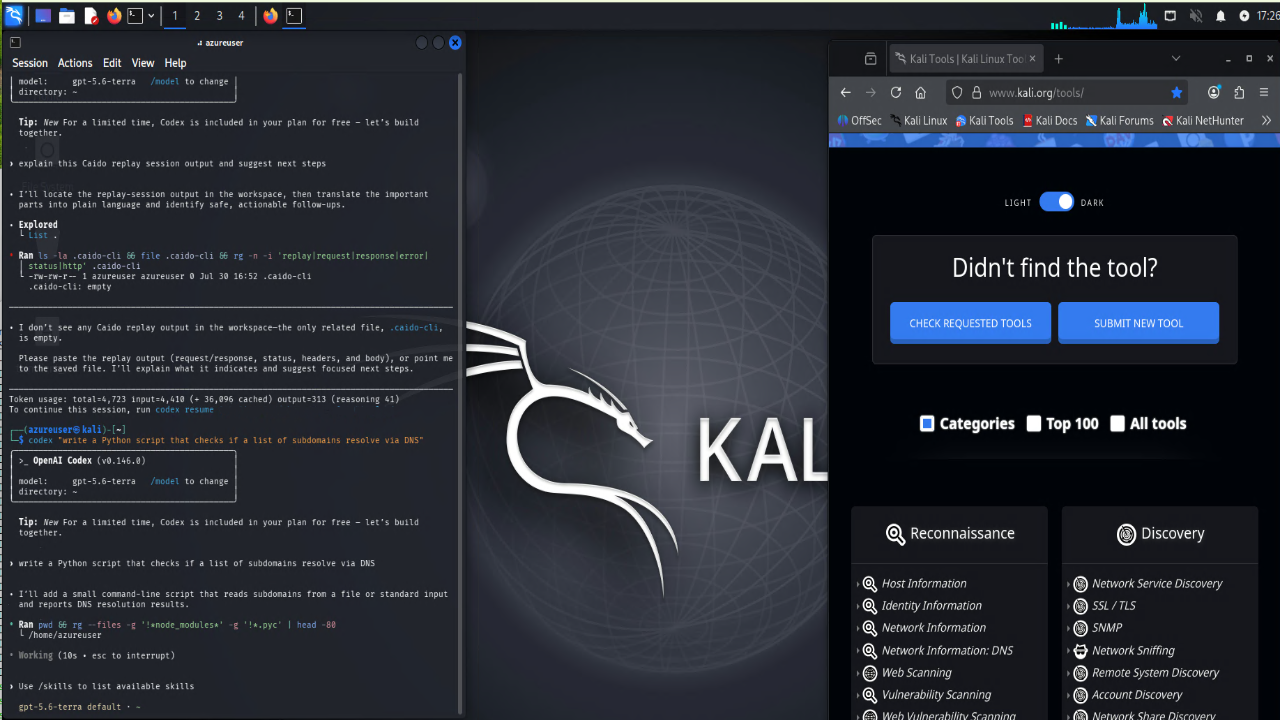Switch to workspace 2
This screenshot has height=720, width=1280.
tap(197, 16)
